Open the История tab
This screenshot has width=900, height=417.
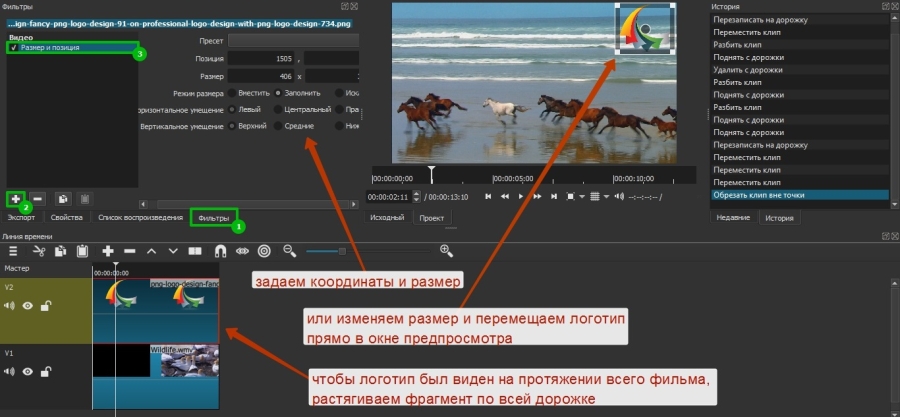(780, 217)
